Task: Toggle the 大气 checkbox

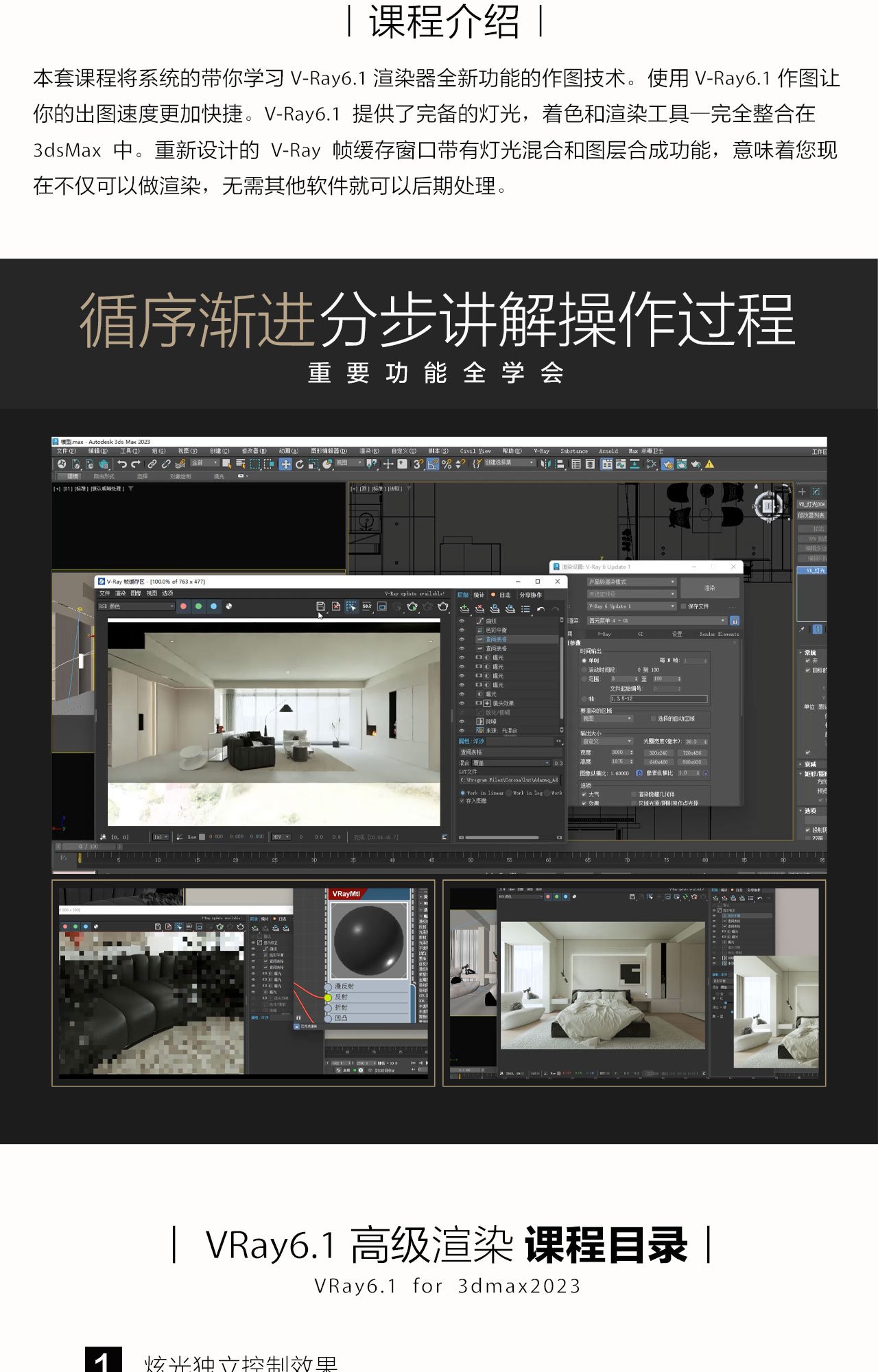Action: [x=584, y=794]
